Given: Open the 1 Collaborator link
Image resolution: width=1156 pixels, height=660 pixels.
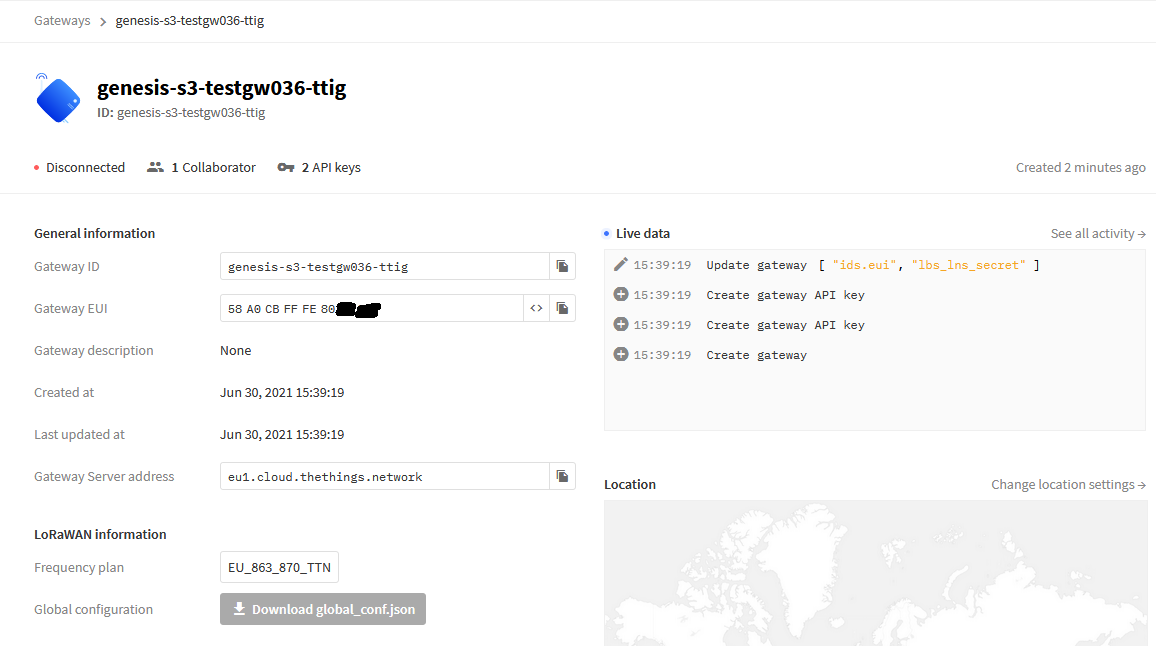Looking at the screenshot, I should (213, 168).
